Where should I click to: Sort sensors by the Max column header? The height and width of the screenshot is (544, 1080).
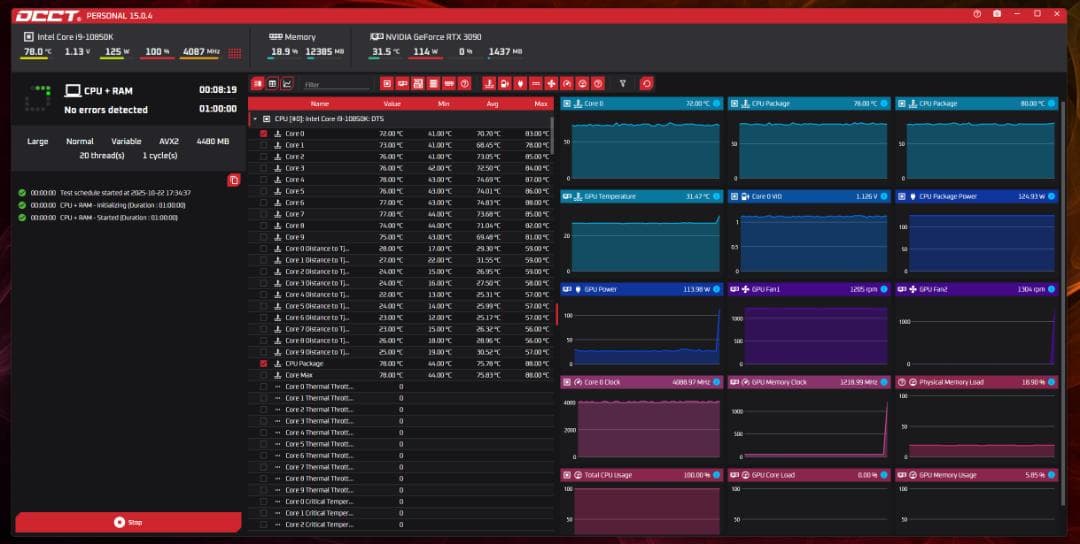pyautogui.click(x=540, y=103)
